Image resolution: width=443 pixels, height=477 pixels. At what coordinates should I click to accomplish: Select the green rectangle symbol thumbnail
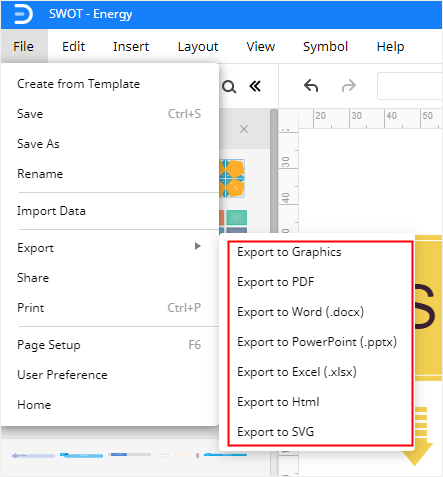[237, 218]
